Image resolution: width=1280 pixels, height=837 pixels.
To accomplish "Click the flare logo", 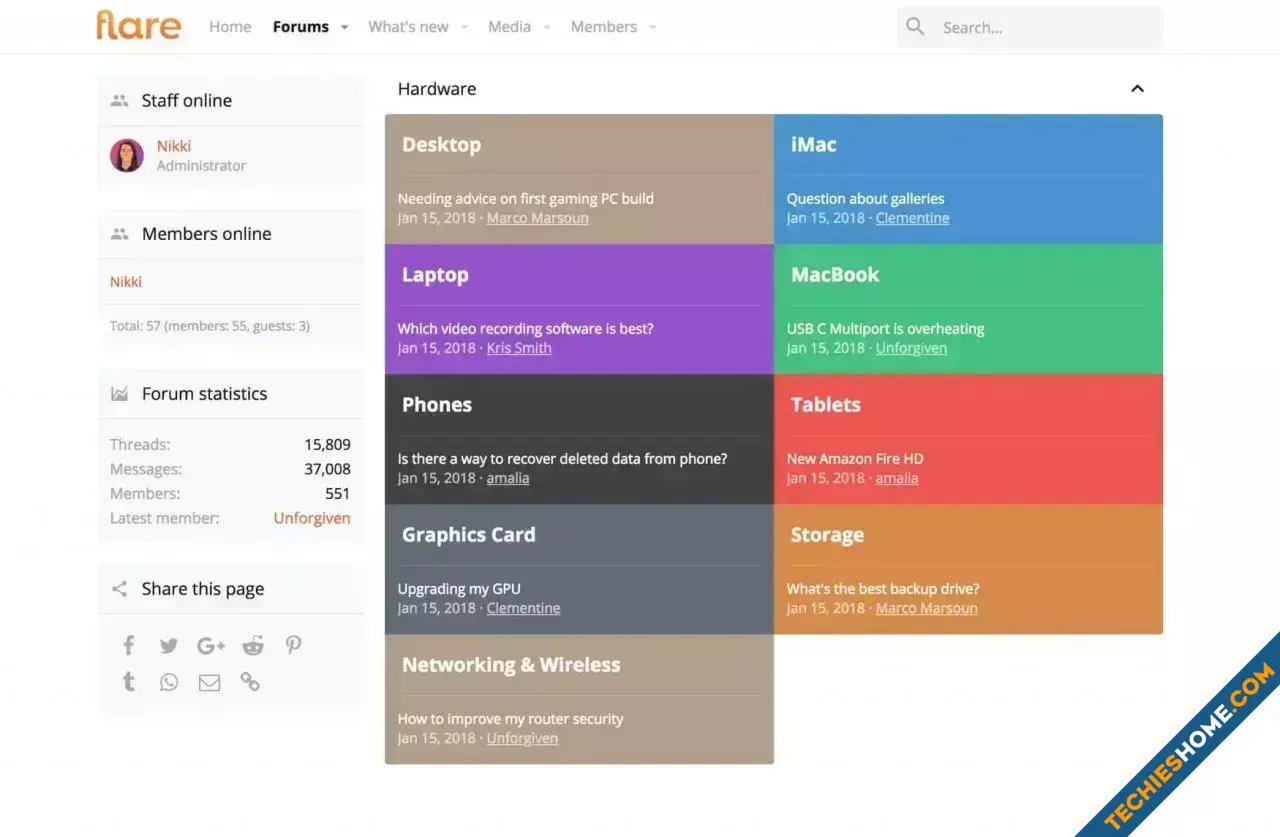I will [x=139, y=25].
